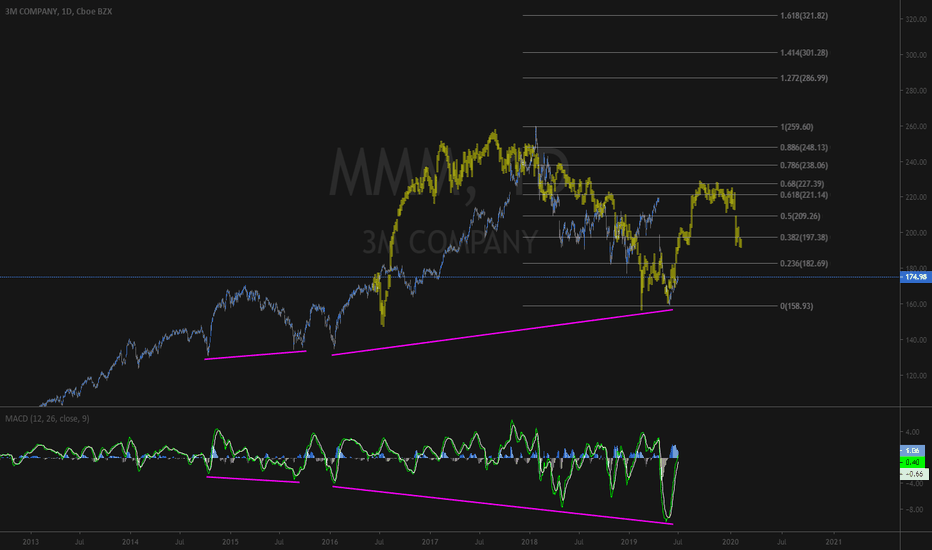The width and height of the screenshot is (932, 550).
Task: Select the long magenta trendline under MACD lows
Action: (502, 505)
